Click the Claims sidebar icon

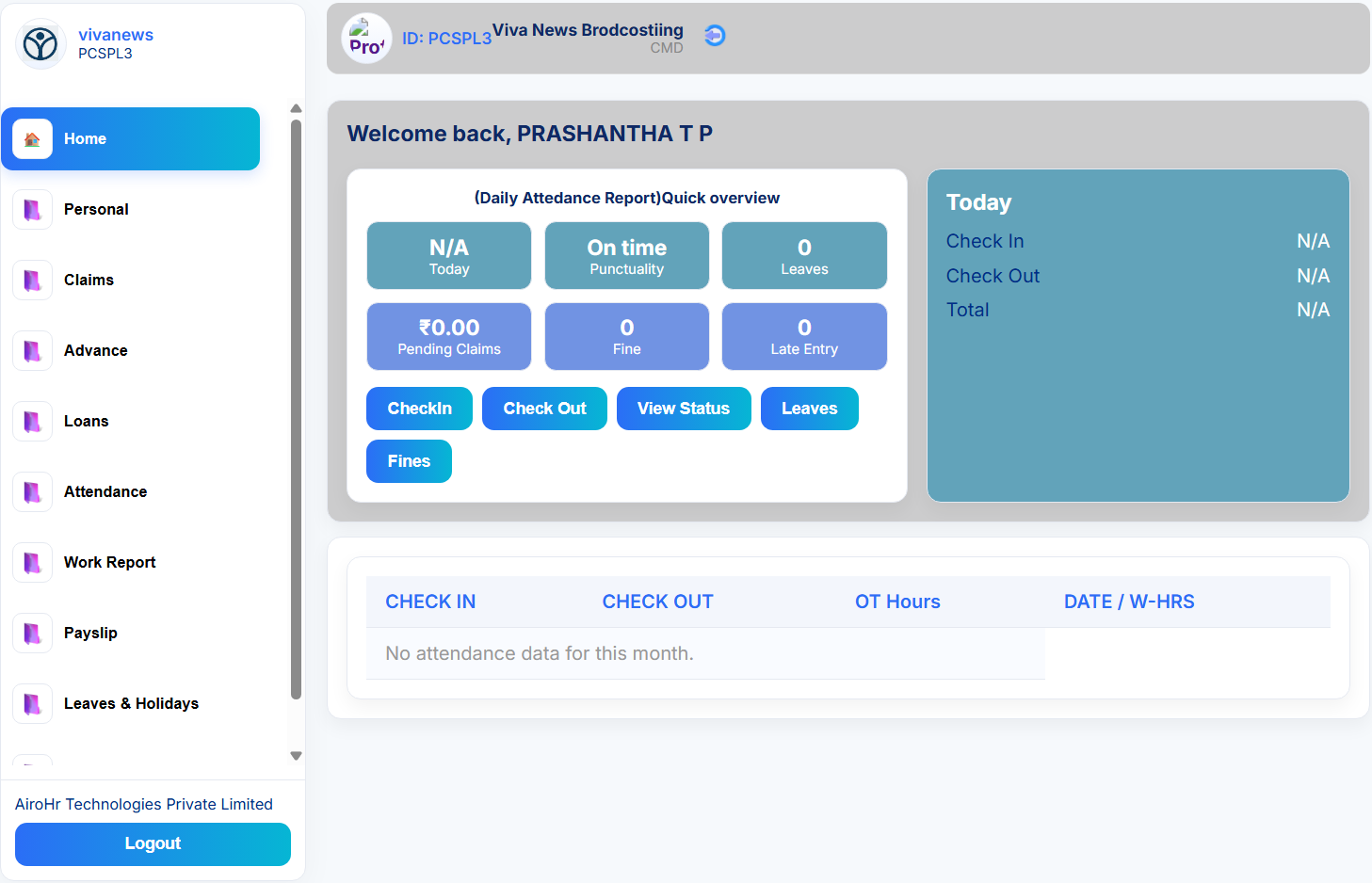click(32, 280)
